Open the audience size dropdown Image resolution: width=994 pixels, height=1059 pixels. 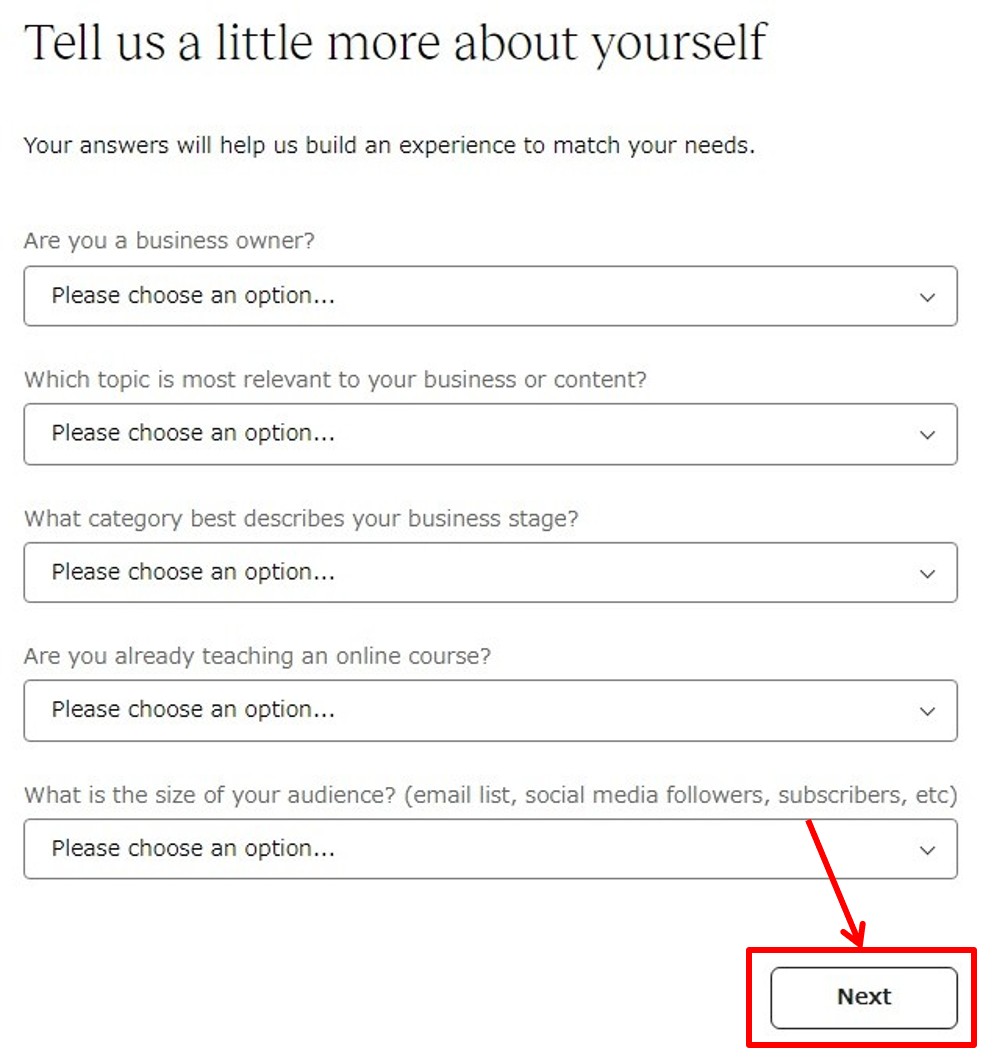(490, 849)
